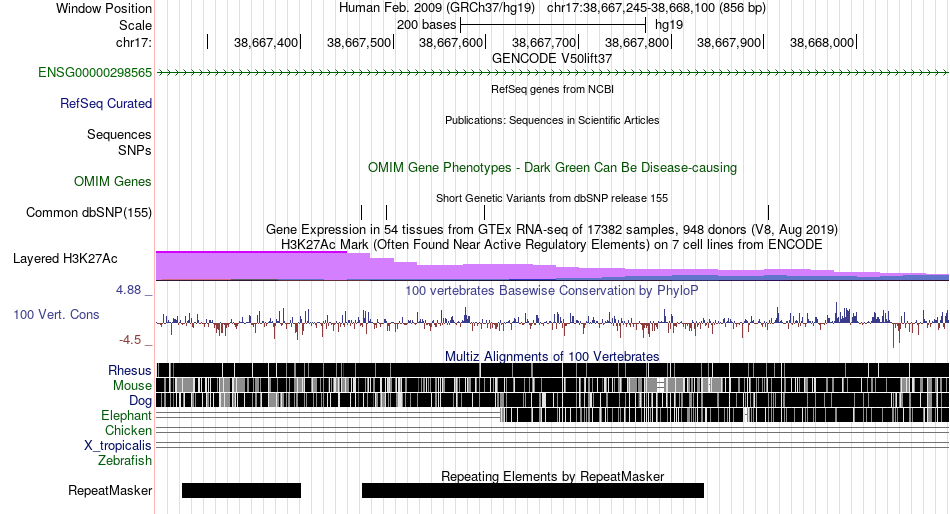Click the H3K27Ac Mark ENCODE track title

coord(552,245)
